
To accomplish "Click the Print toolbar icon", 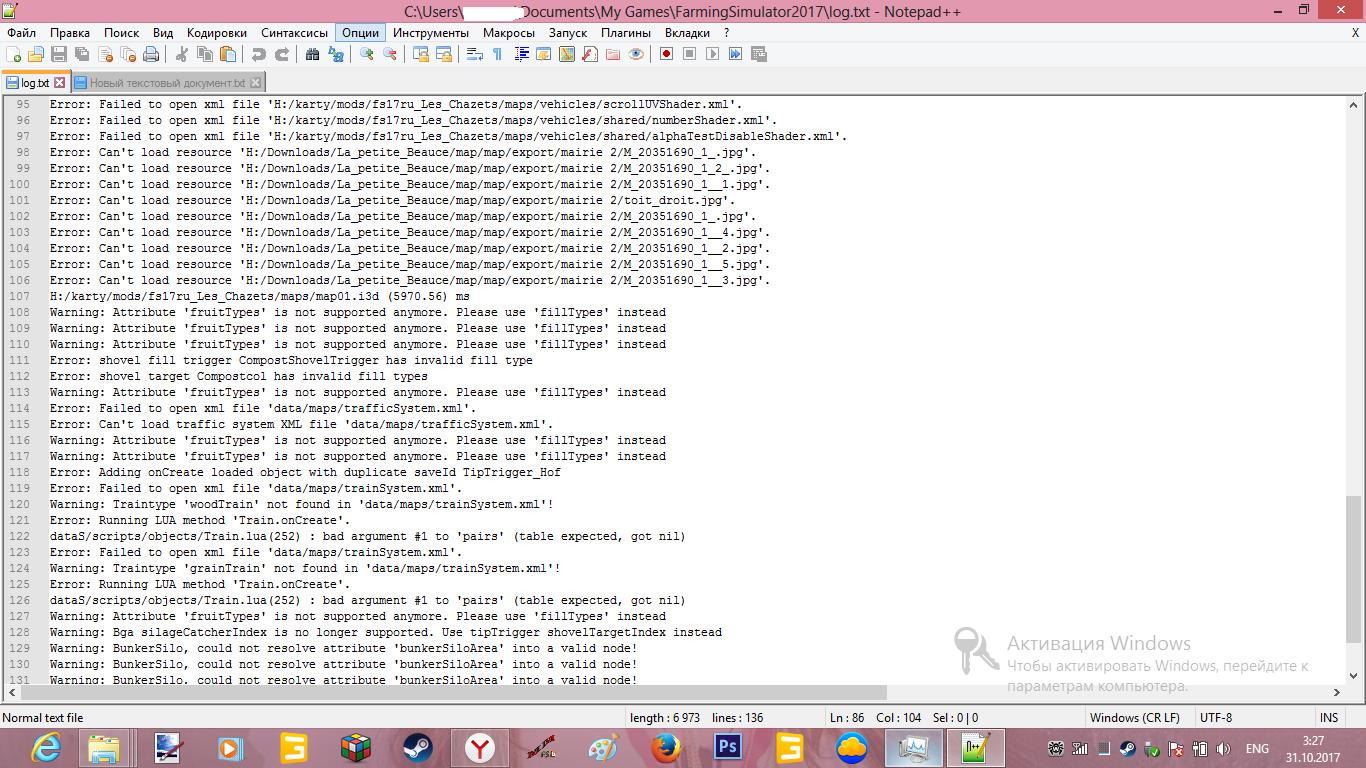I will click(151, 54).
